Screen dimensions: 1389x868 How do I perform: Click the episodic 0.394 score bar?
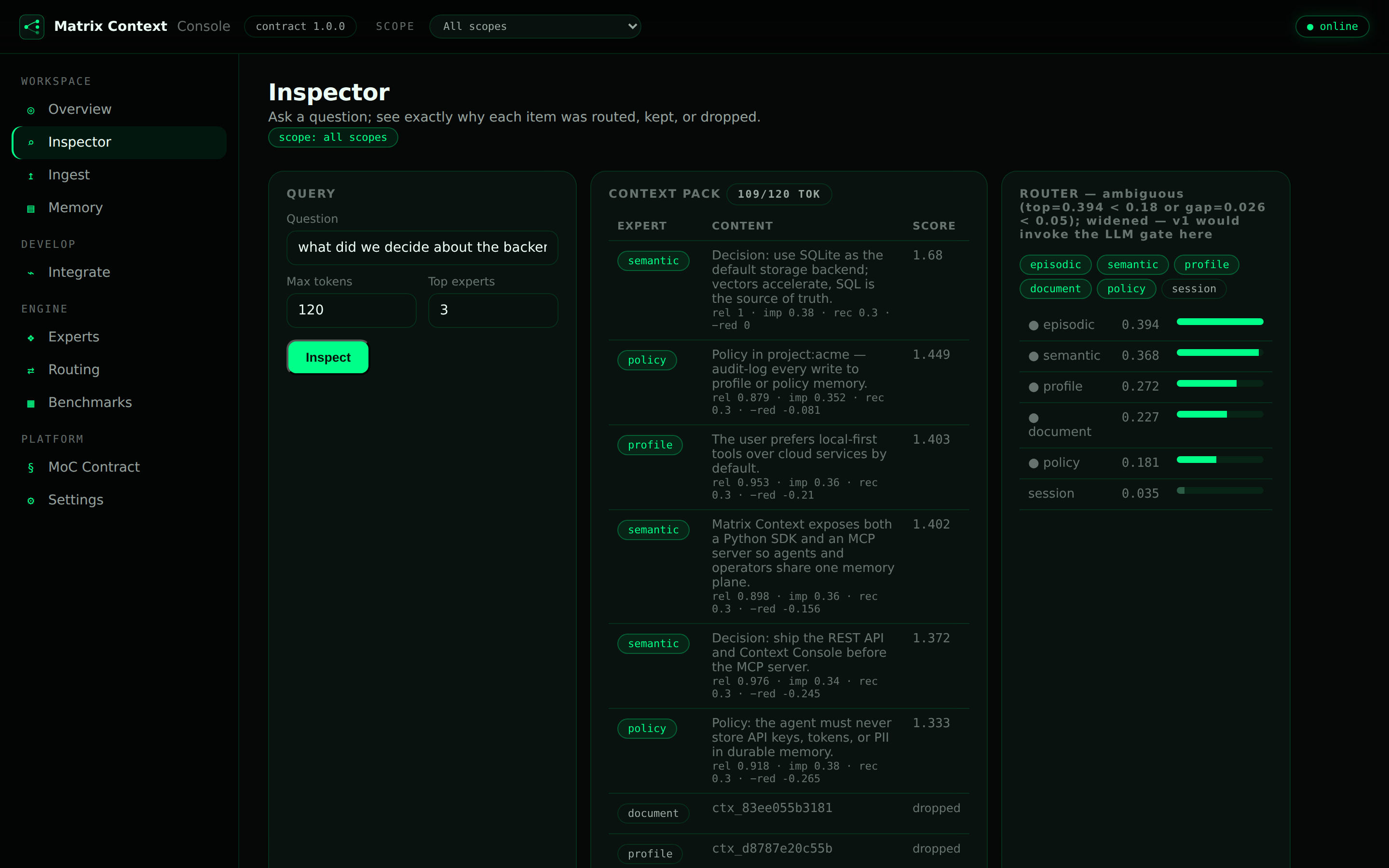click(x=1220, y=322)
